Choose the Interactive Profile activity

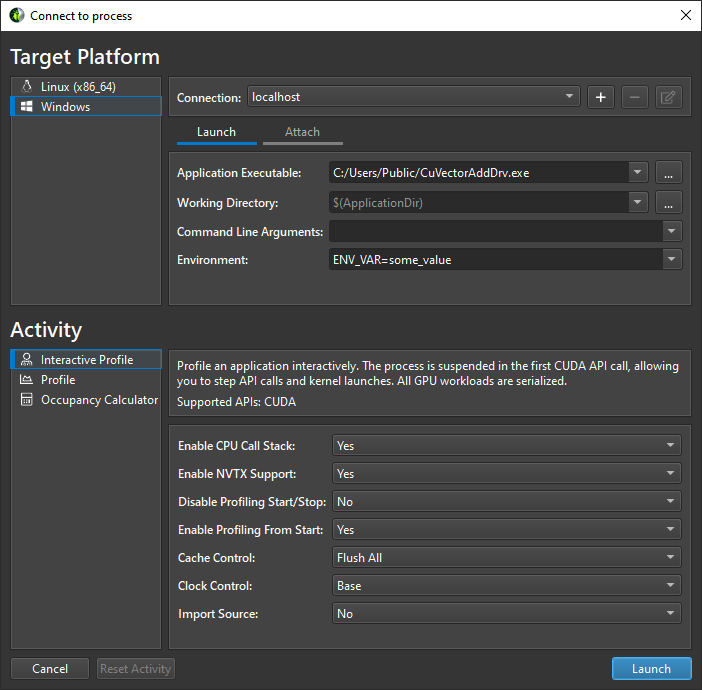pos(86,360)
